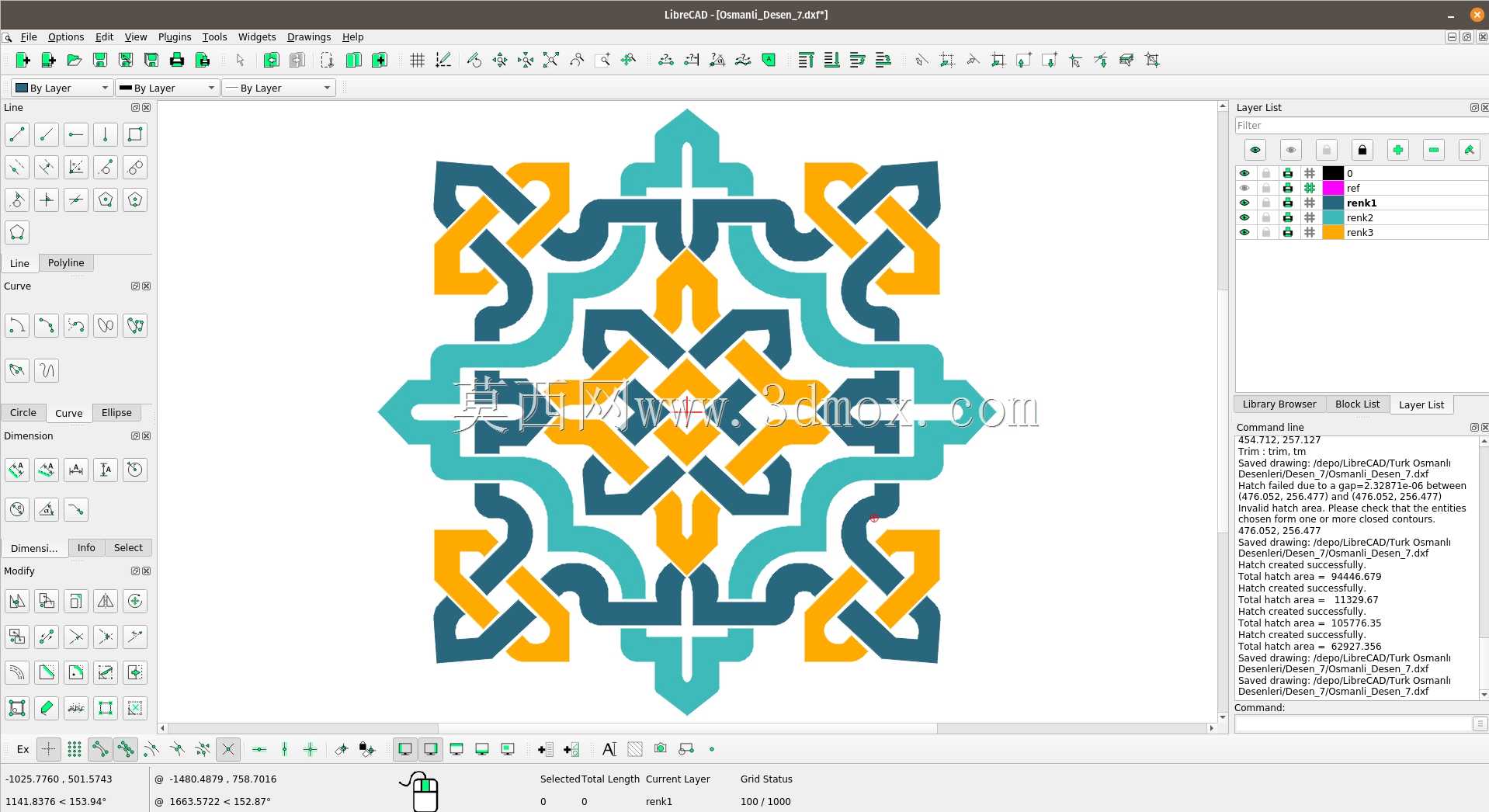Image resolution: width=1489 pixels, height=812 pixels.
Task: Switch to the Info tab
Action: (x=86, y=548)
